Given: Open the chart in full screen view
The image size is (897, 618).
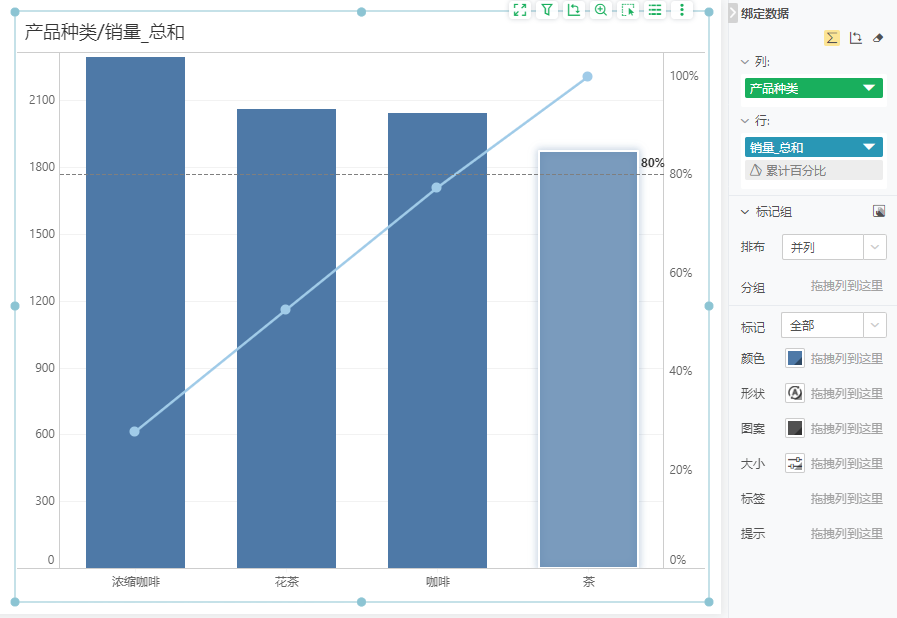Looking at the screenshot, I should (x=520, y=11).
